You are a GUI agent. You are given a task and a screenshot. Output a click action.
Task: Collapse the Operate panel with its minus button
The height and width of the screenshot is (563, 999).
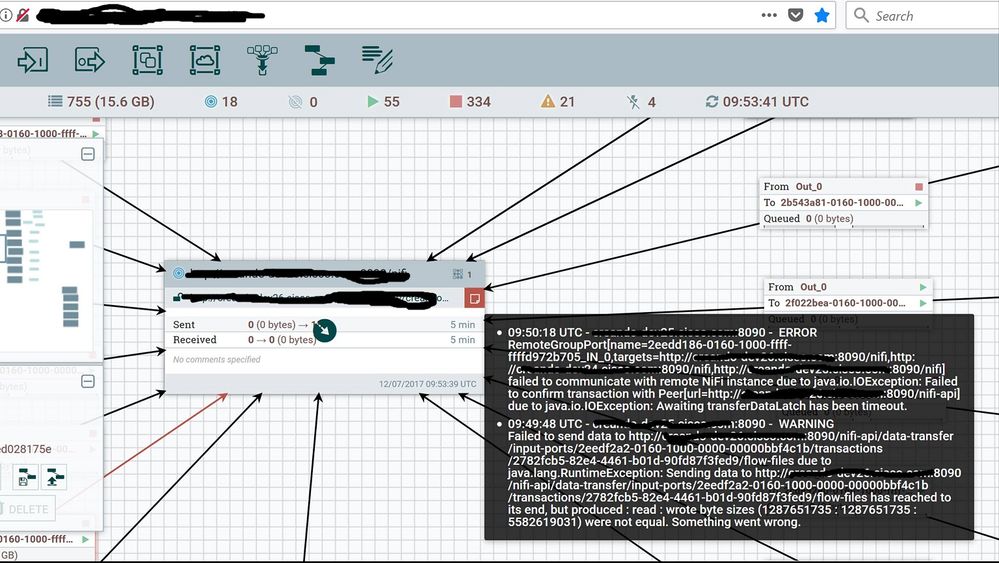(x=88, y=381)
